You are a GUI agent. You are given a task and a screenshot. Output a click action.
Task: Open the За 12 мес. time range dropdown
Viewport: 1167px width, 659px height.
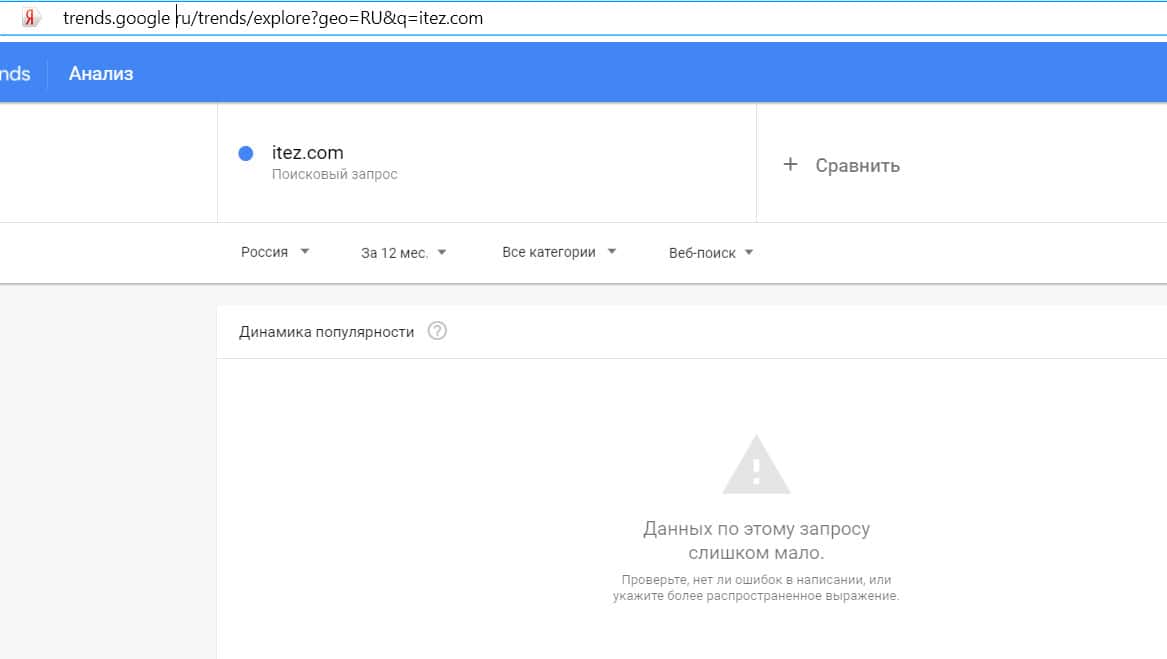(x=403, y=253)
